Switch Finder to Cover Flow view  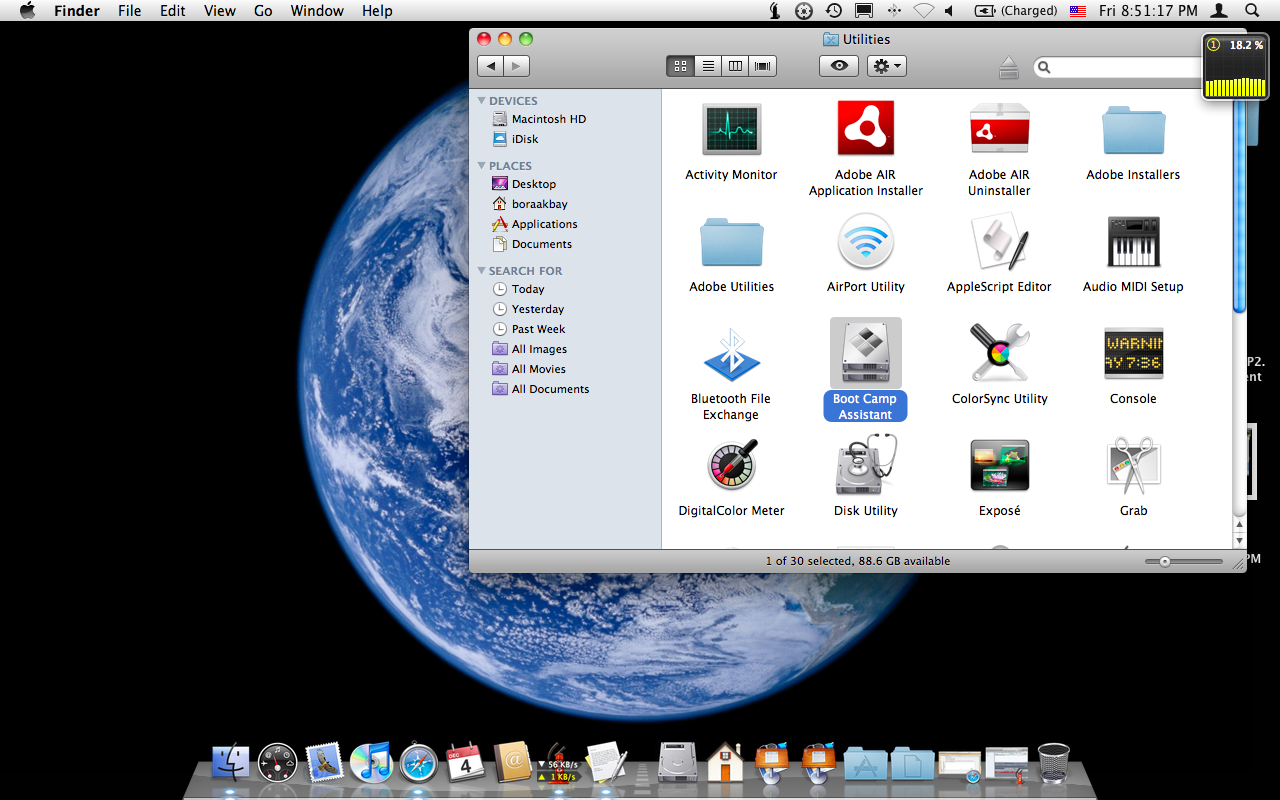(763, 66)
